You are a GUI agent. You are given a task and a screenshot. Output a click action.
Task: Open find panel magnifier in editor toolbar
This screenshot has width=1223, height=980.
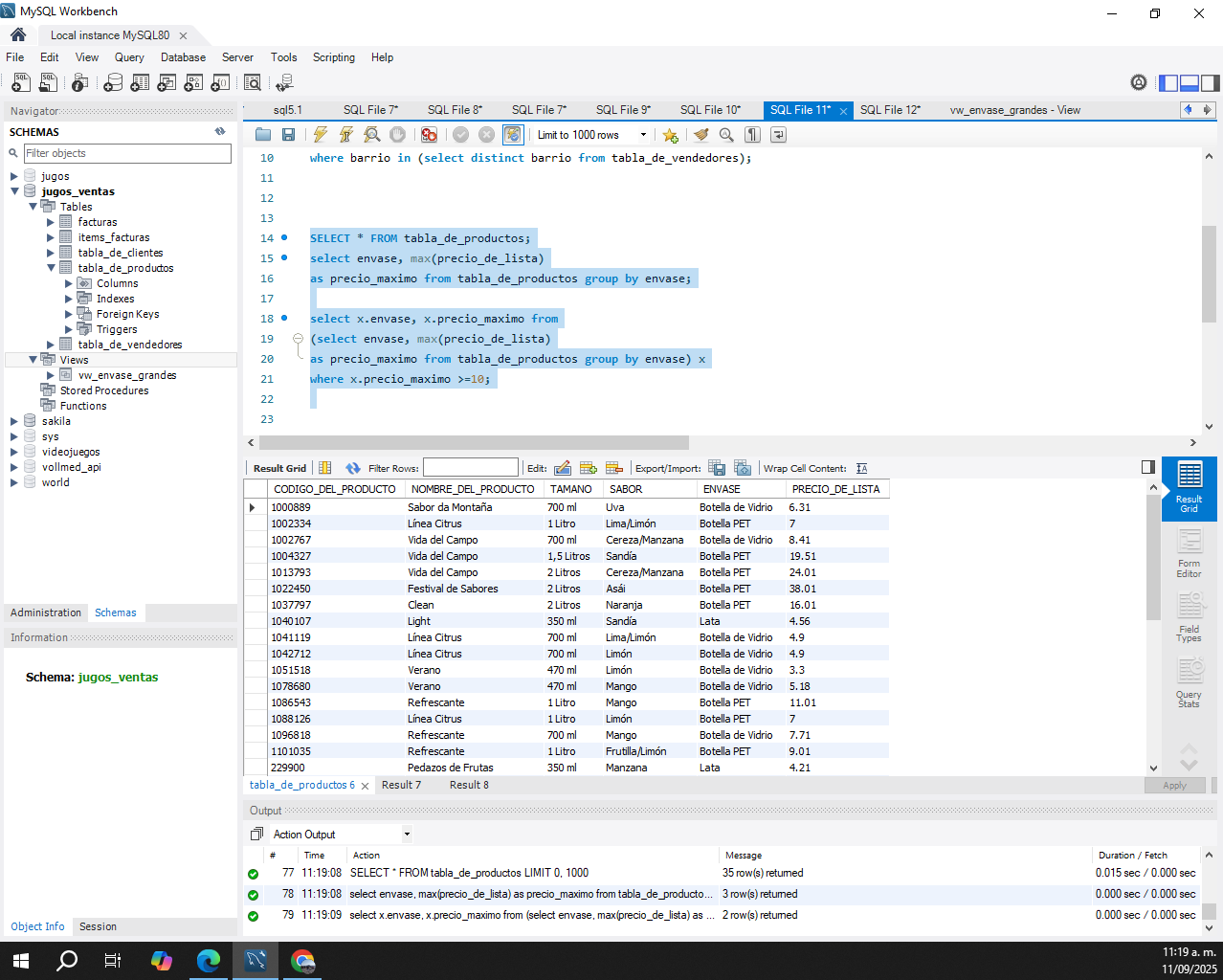coord(726,135)
